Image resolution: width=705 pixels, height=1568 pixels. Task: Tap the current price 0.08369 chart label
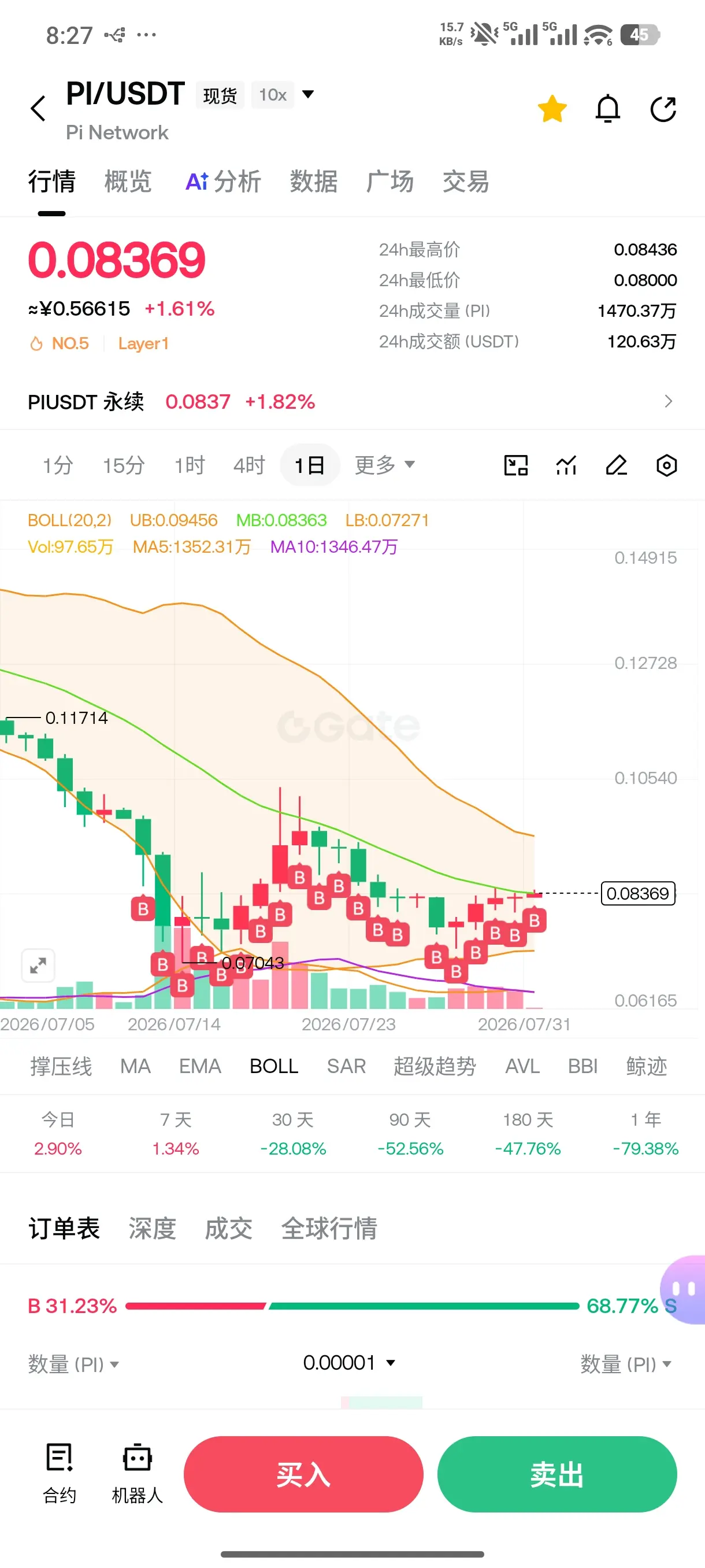(638, 893)
